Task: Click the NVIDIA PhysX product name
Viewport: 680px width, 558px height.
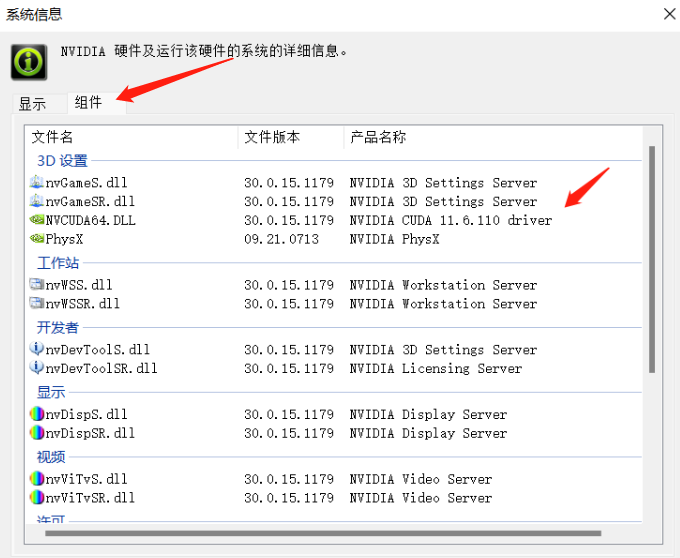Action: 395,239
